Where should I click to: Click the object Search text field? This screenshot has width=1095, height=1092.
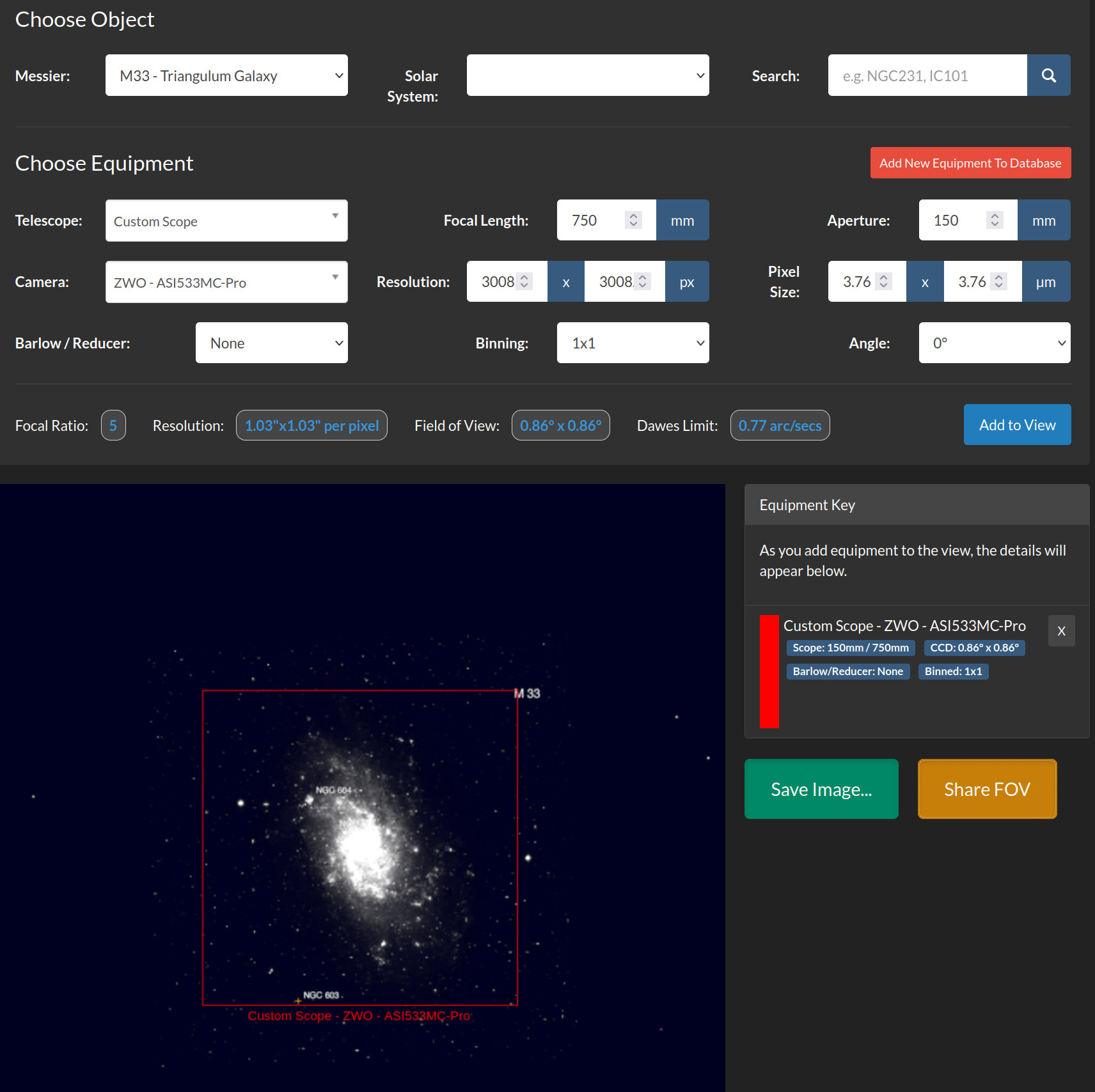point(927,75)
